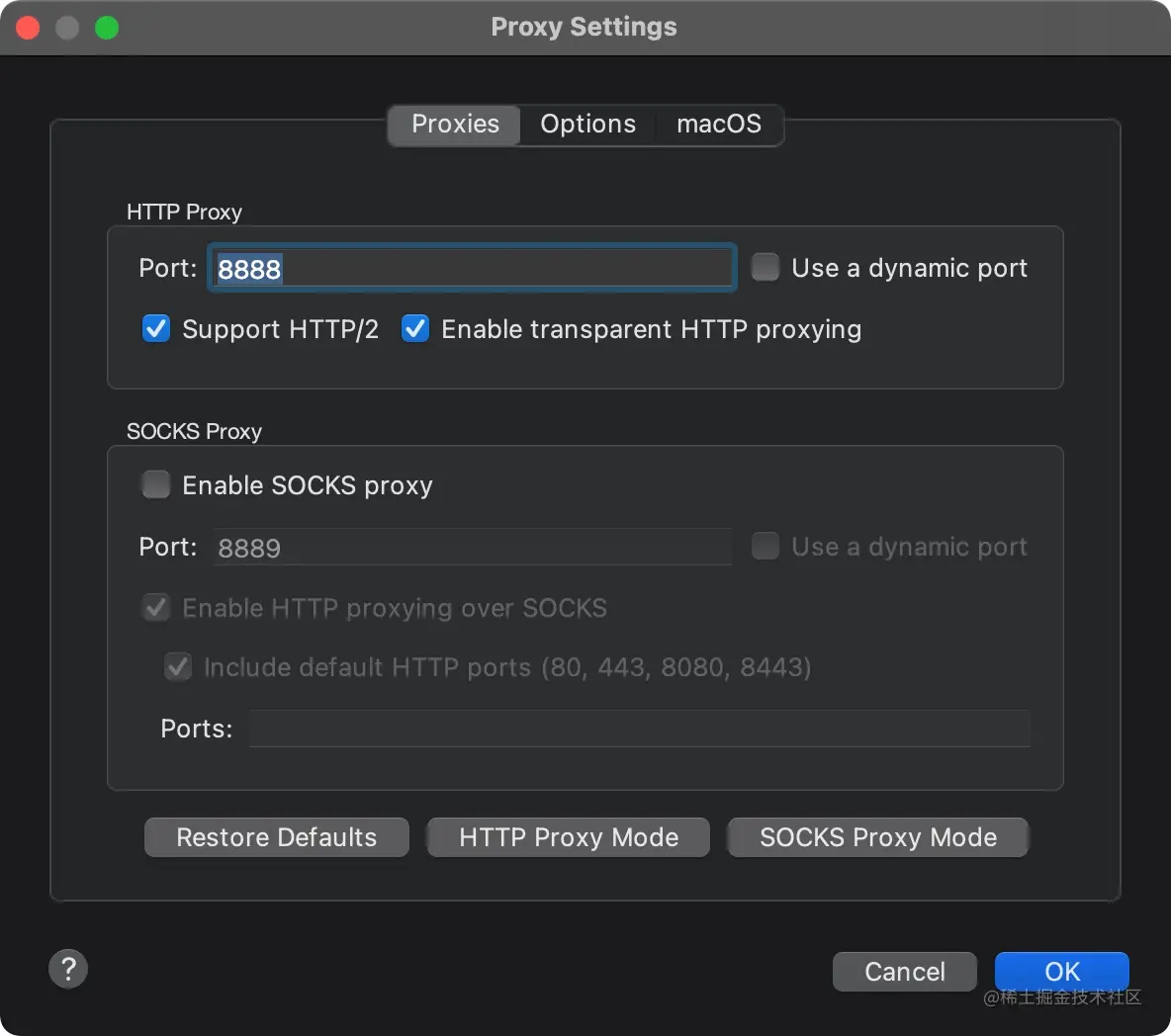Viewport: 1171px width, 1036px height.
Task: Click the help question mark button
Action: pyautogui.click(x=68, y=969)
